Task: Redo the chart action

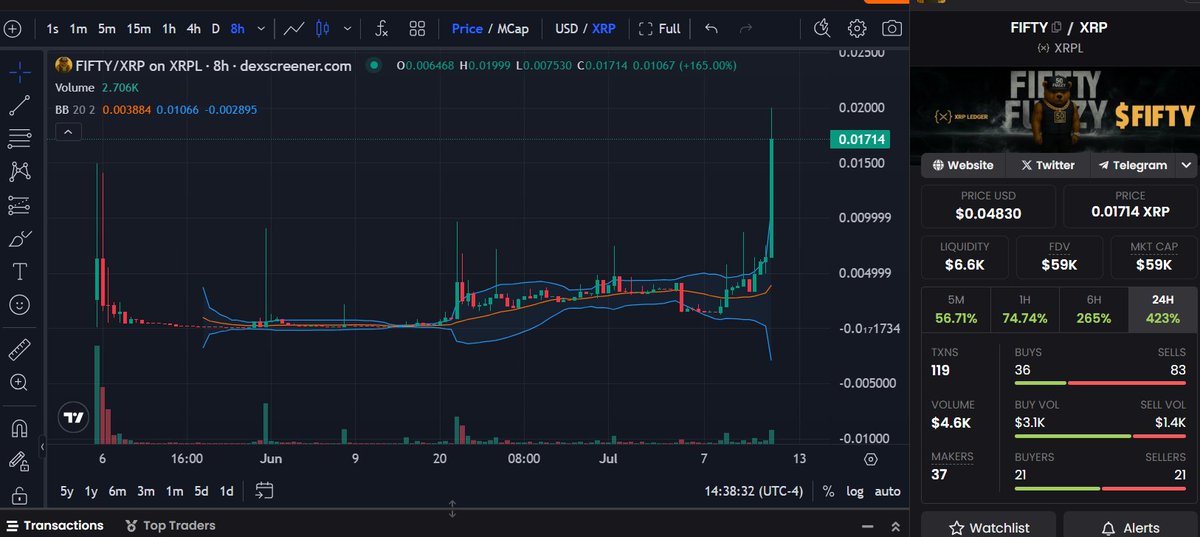Action: coord(745,29)
